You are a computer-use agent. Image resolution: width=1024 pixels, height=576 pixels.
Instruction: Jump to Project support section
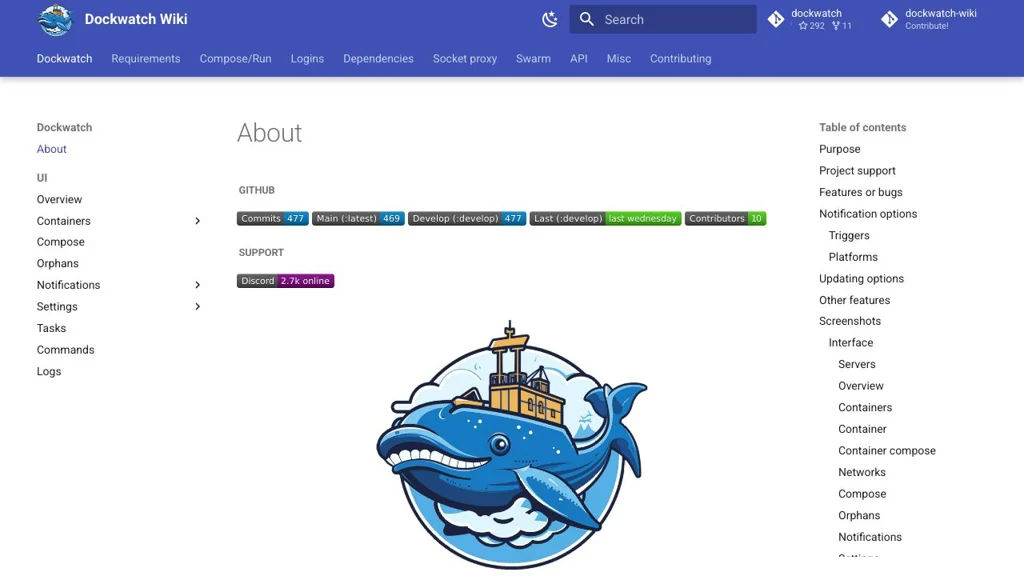tap(857, 170)
